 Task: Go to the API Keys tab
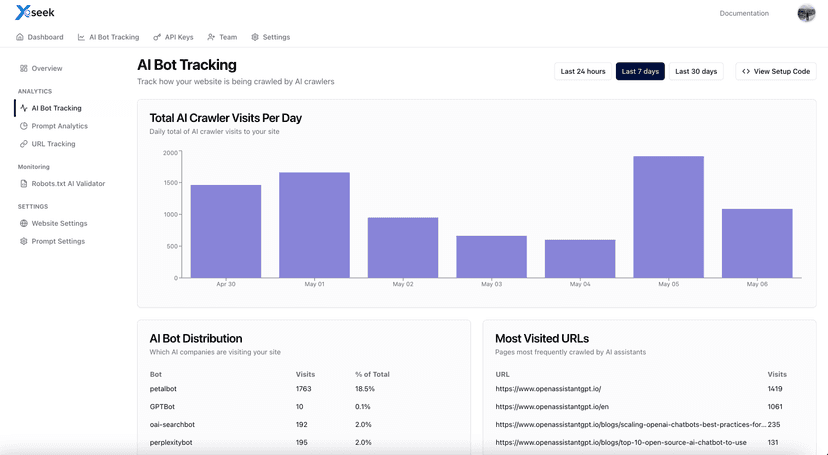point(173,37)
